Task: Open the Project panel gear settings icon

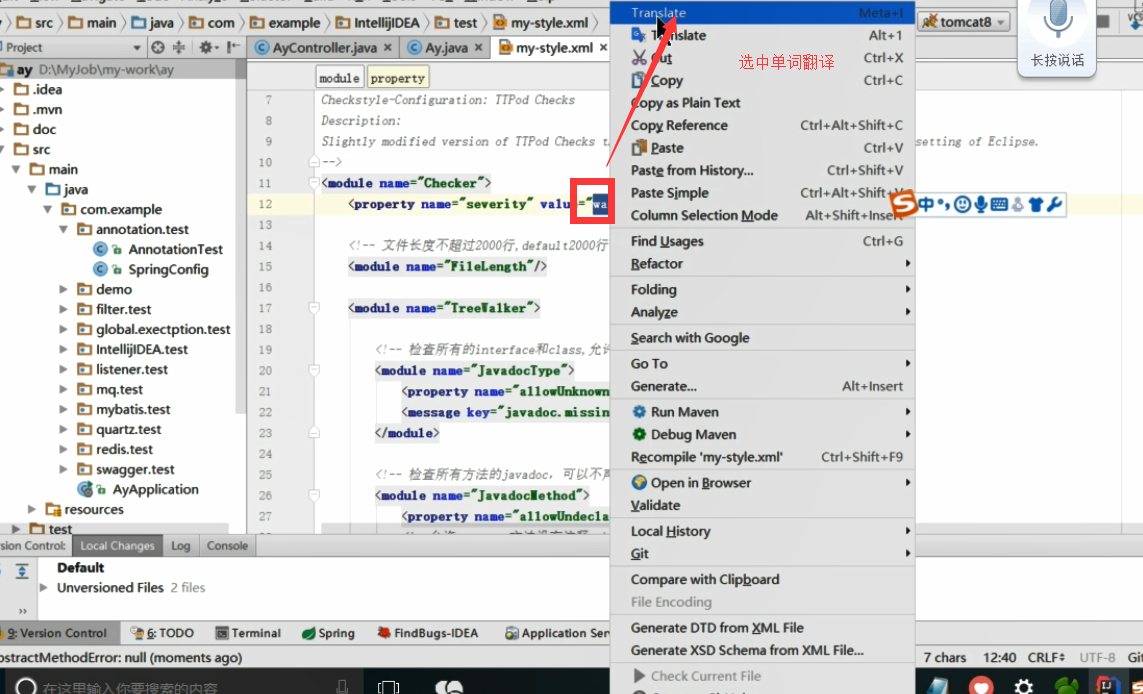Action: point(206,47)
